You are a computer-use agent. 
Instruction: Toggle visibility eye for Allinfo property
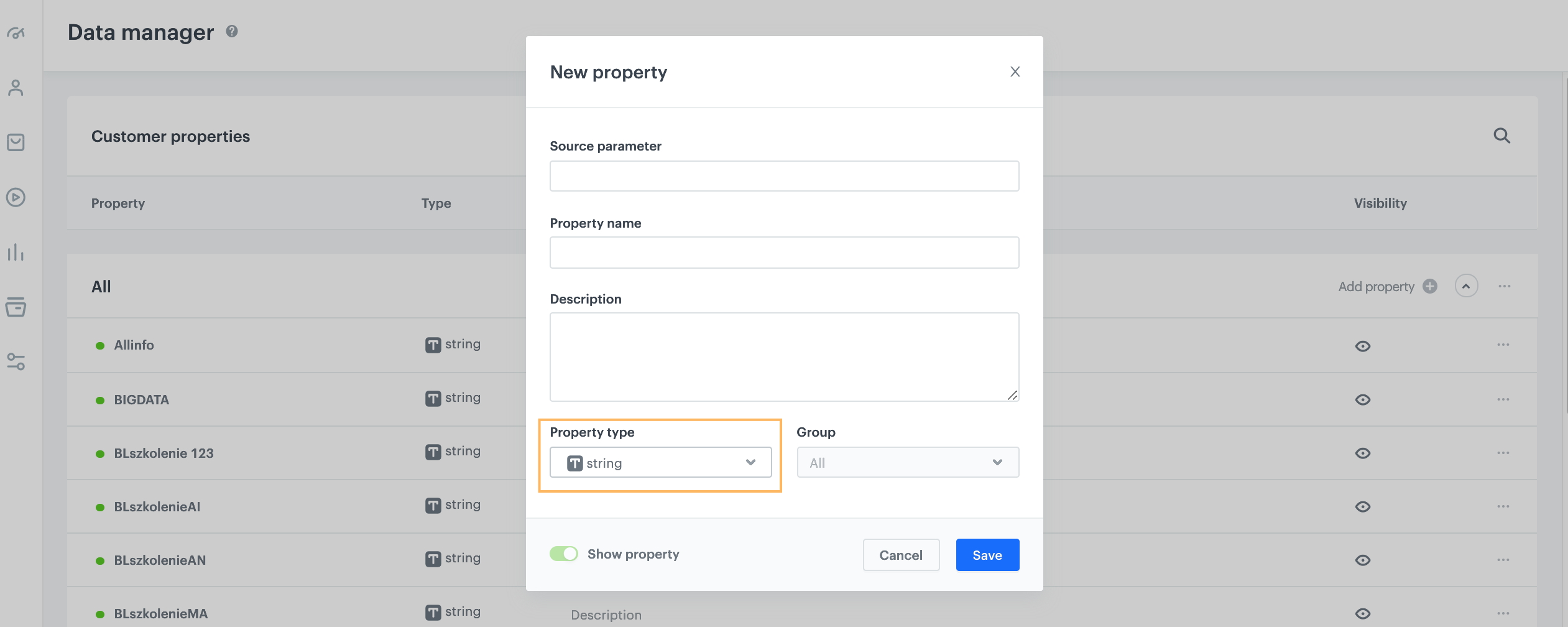tap(1362, 346)
